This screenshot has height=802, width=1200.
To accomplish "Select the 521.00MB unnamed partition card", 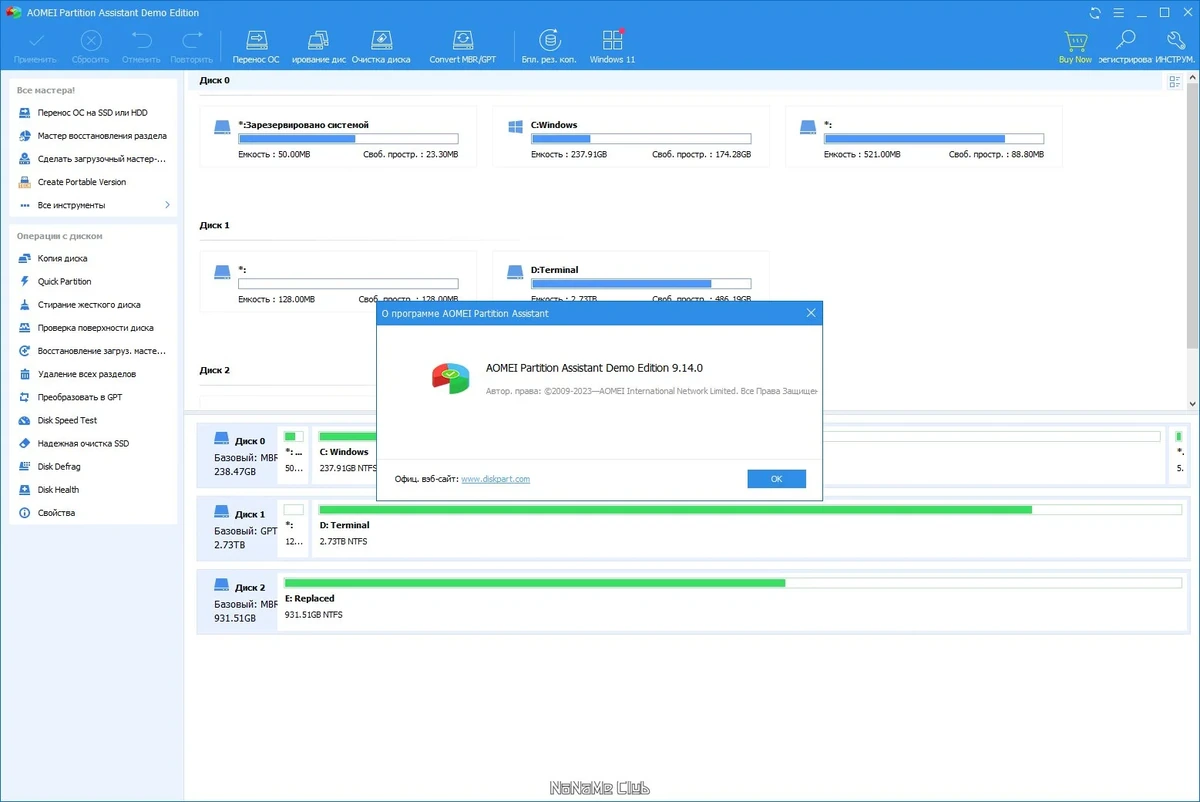I will [924, 136].
